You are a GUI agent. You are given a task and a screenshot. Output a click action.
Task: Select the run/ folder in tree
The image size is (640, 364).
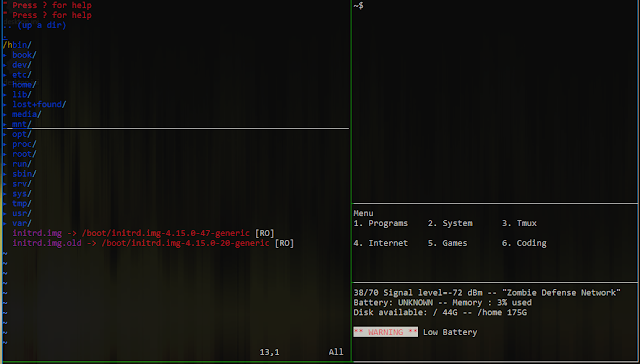(x=22, y=164)
